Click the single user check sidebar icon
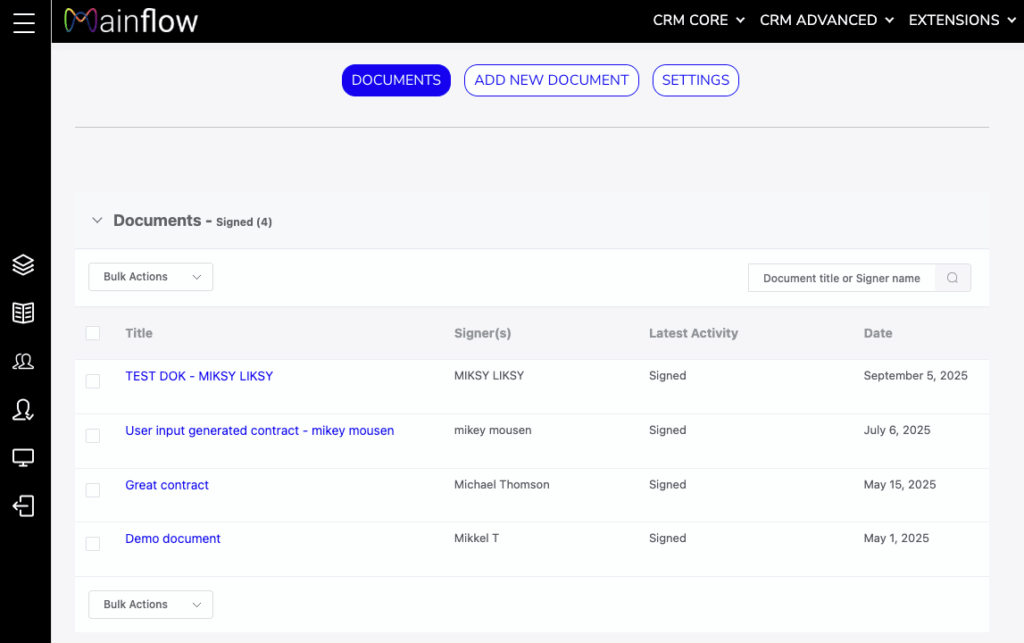The image size is (1024, 643). [x=23, y=409]
